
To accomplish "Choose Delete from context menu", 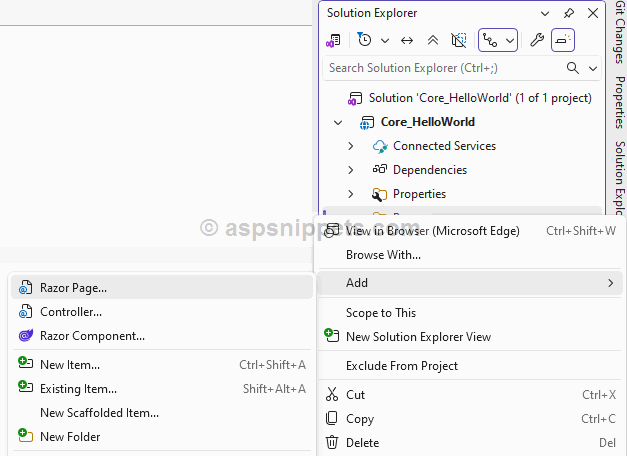I will [470, 443].
